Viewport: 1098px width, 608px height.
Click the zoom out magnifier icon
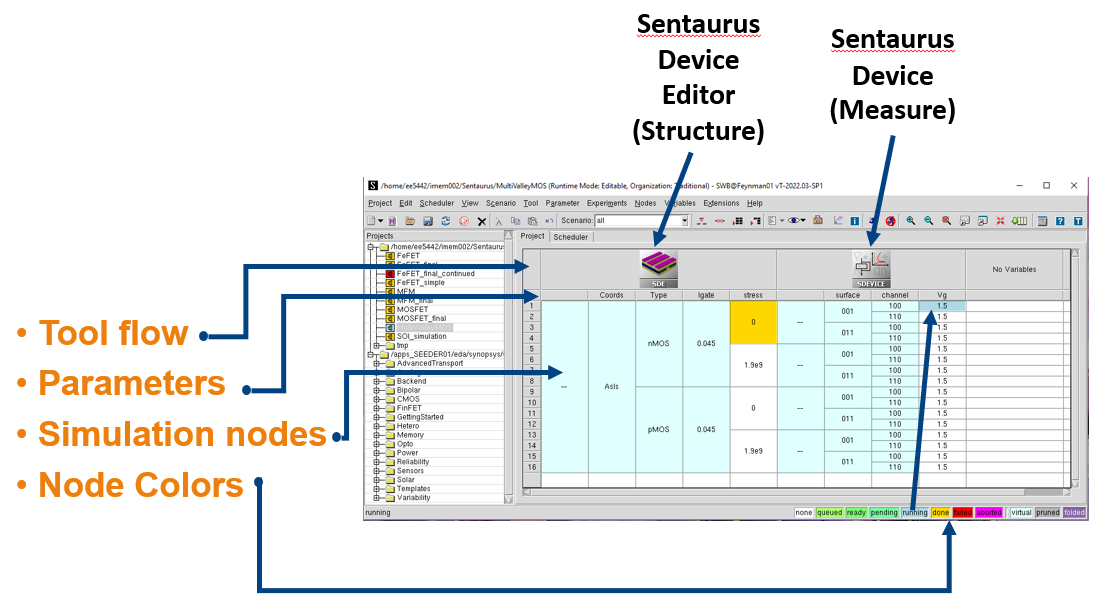pyautogui.click(x=929, y=220)
